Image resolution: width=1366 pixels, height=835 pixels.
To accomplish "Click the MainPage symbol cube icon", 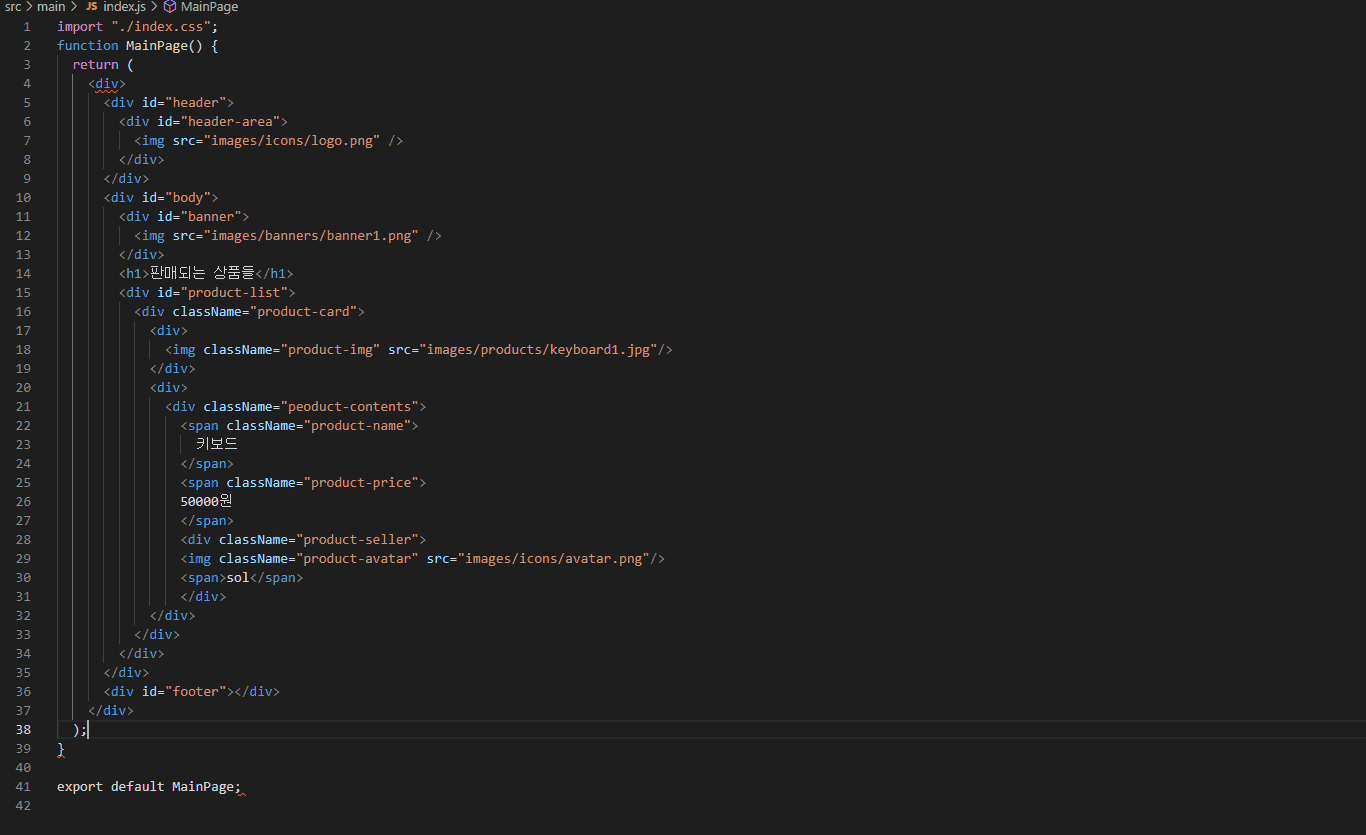I will (170, 7).
